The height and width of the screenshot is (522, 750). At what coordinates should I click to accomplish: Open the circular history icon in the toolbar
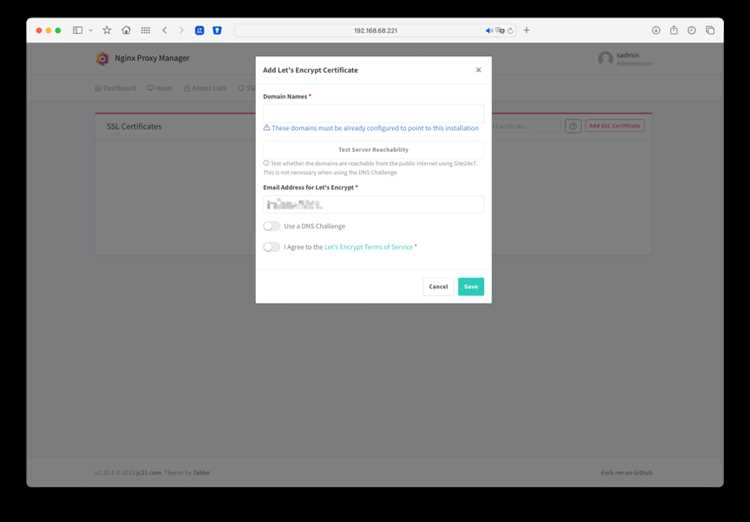(x=692, y=30)
